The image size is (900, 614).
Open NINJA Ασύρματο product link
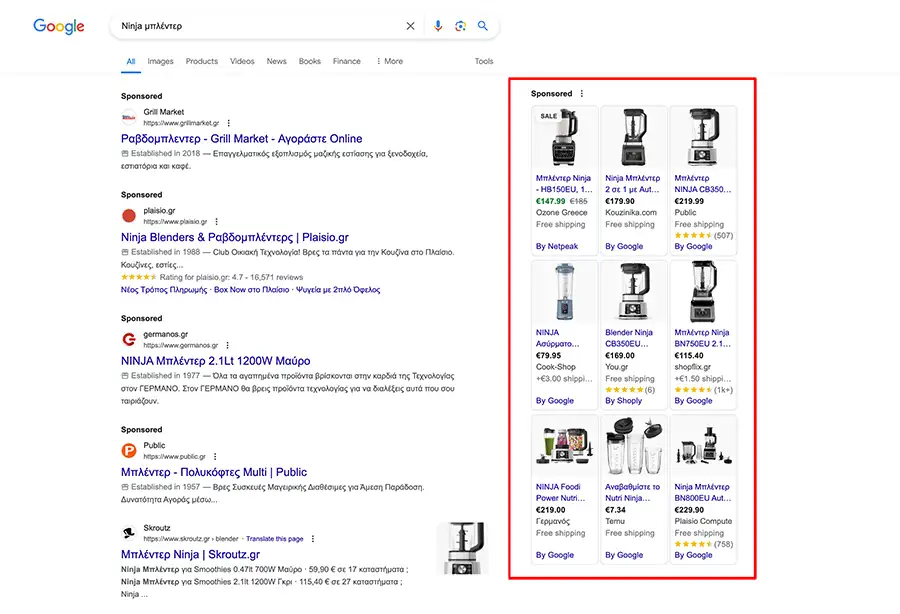(x=557, y=338)
